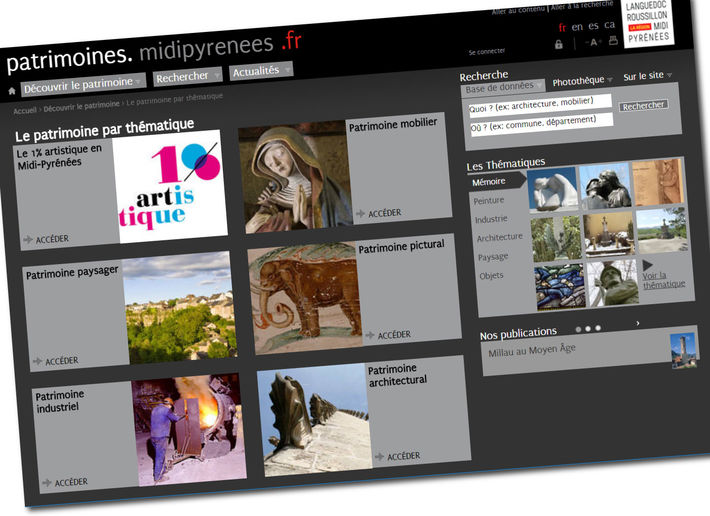Open the praying Virgin statue image
710x516 pixels.
click(296, 177)
